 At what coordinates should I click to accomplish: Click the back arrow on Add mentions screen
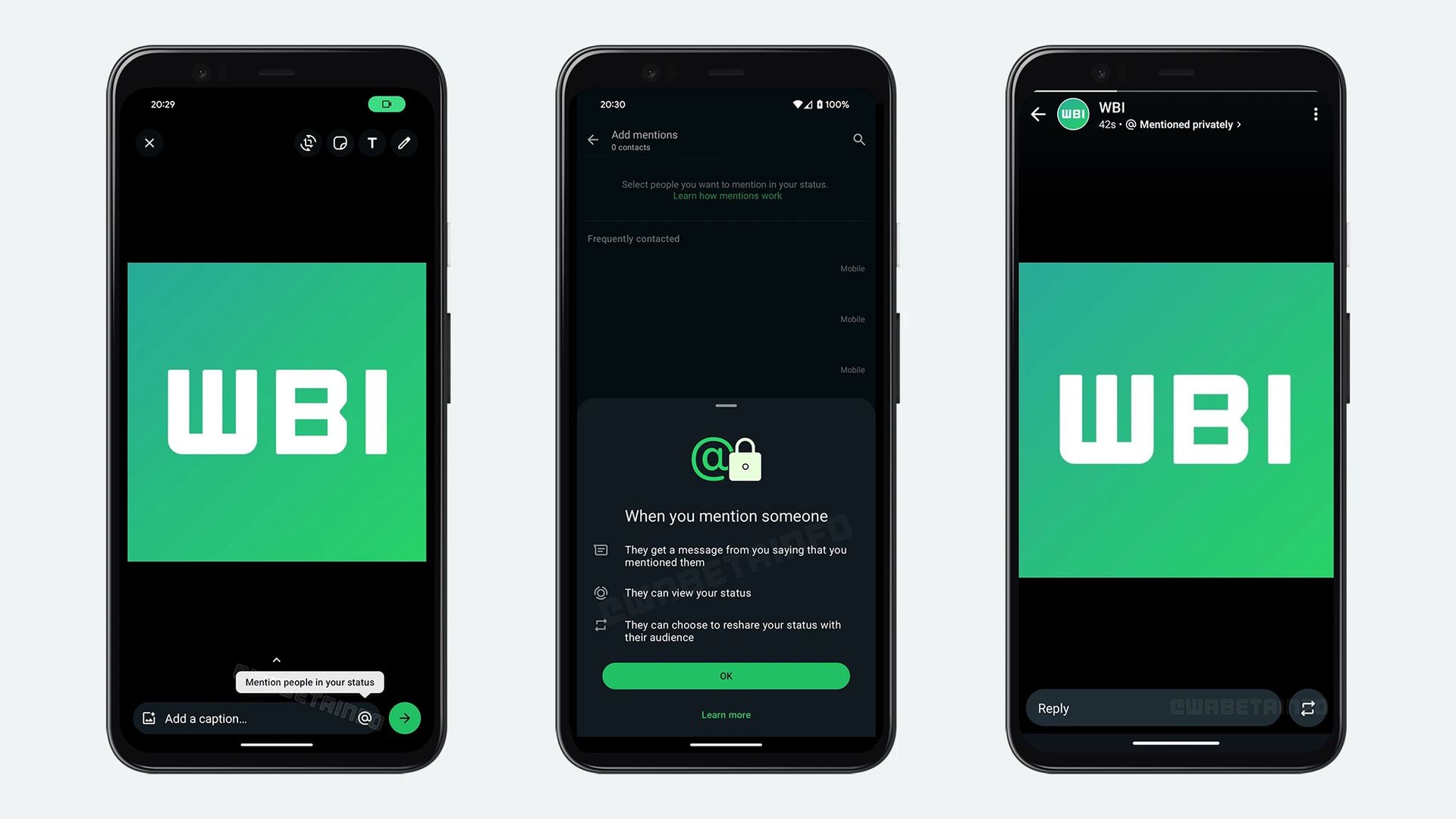592,139
